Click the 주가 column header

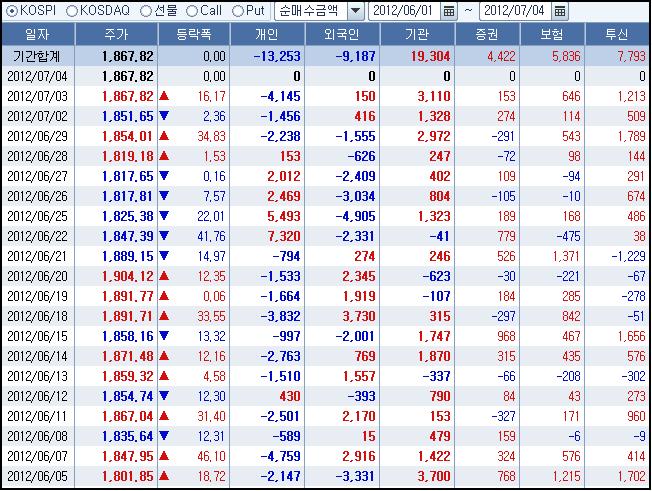pos(116,34)
